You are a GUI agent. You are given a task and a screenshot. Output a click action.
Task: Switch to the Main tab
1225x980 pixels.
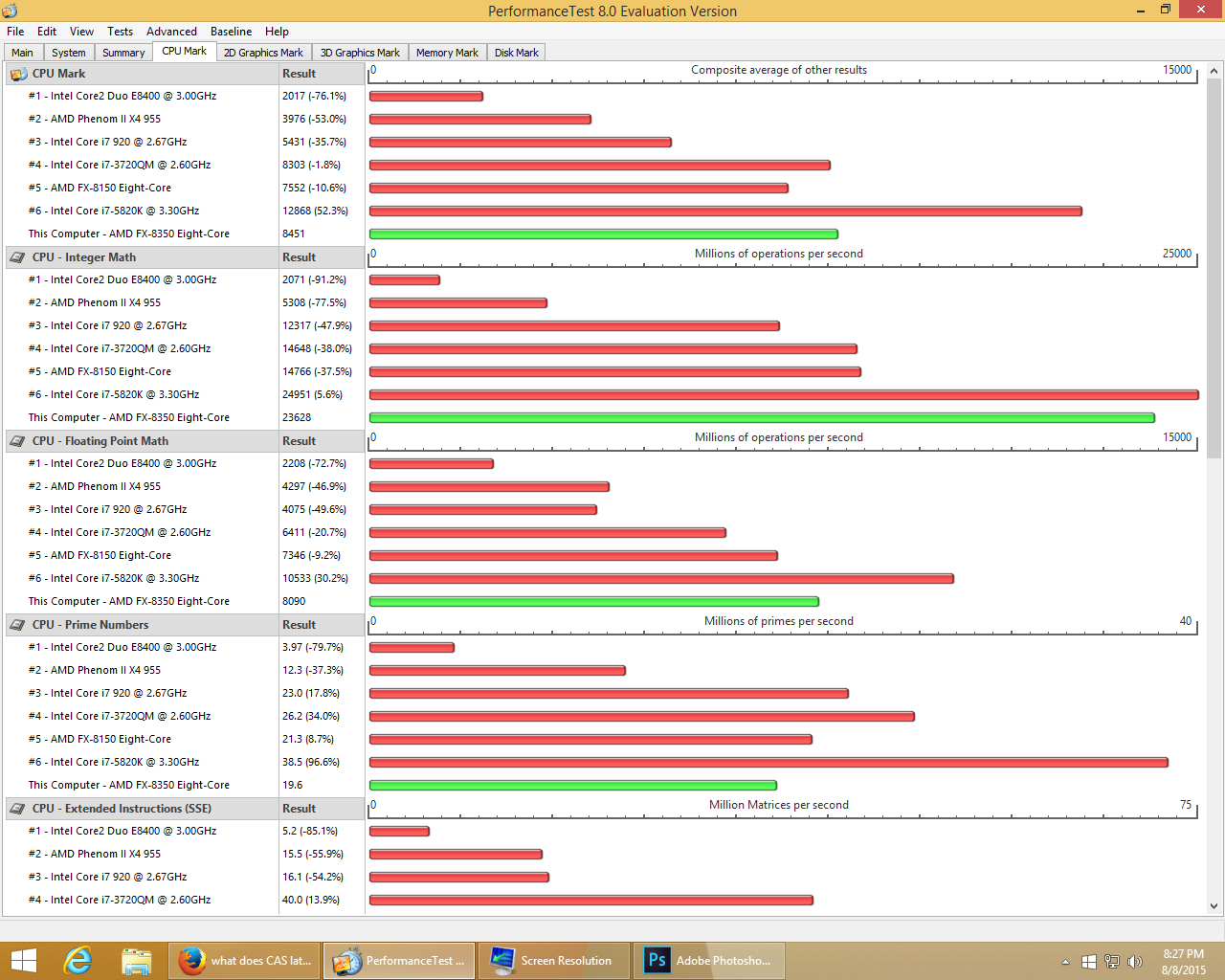(22, 53)
